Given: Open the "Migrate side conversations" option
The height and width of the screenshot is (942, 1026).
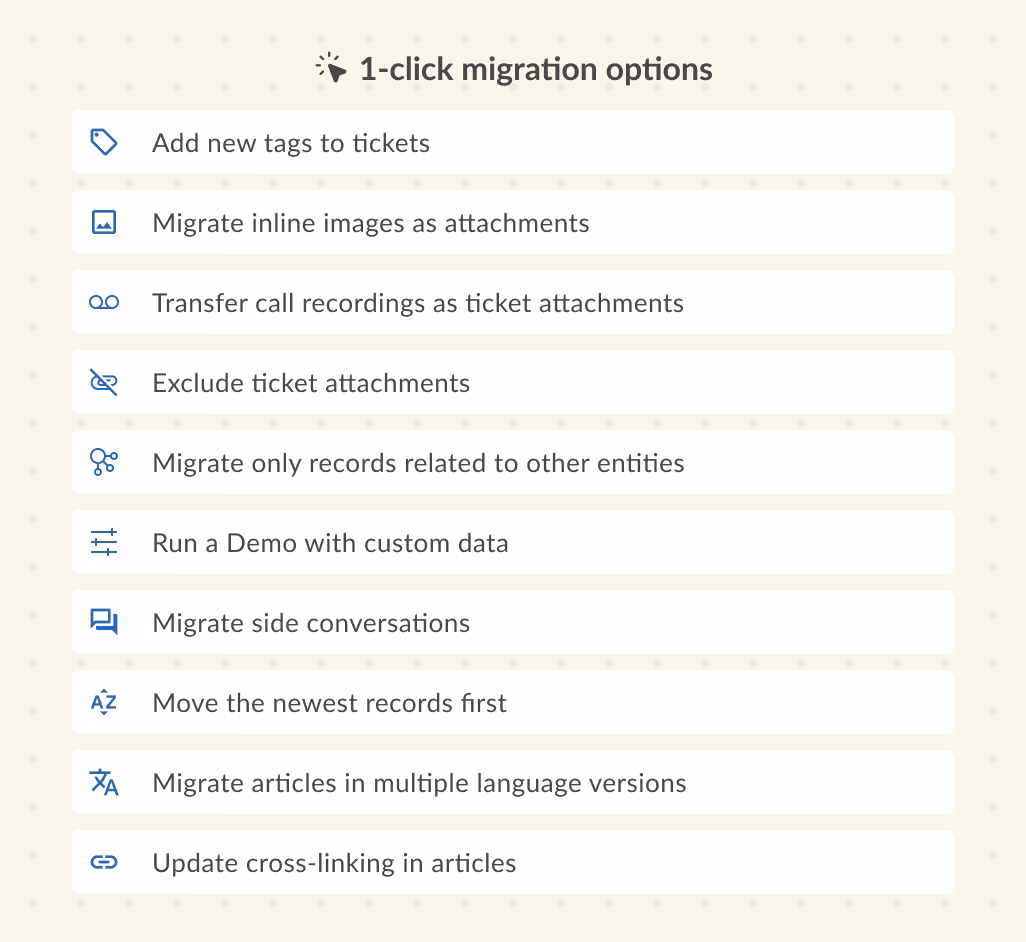Looking at the screenshot, I should 311,623.
